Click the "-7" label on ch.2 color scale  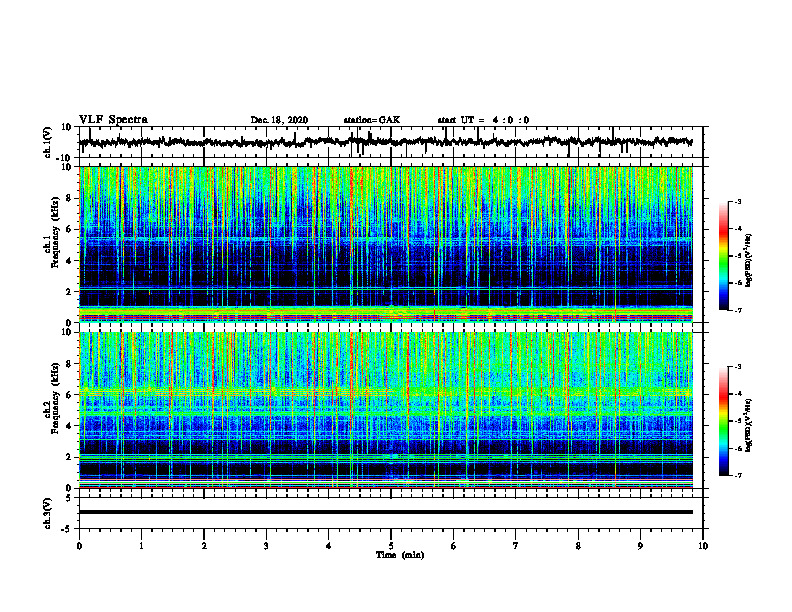737,475
